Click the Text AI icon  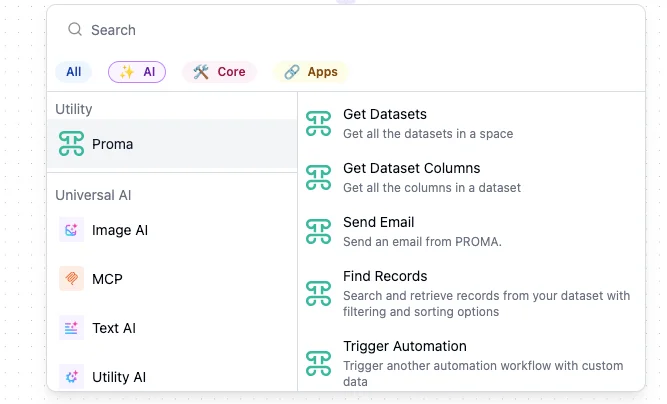coord(71,328)
